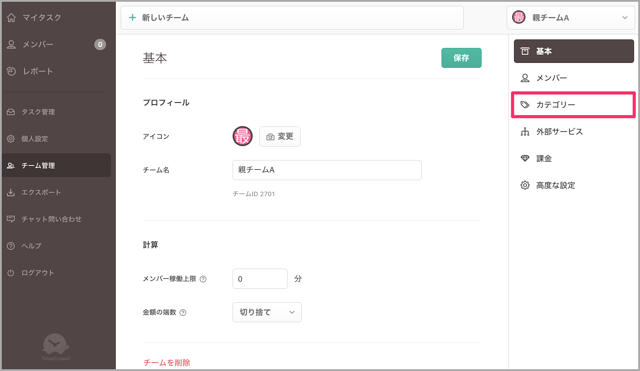Click the チームを削除 link

167,362
